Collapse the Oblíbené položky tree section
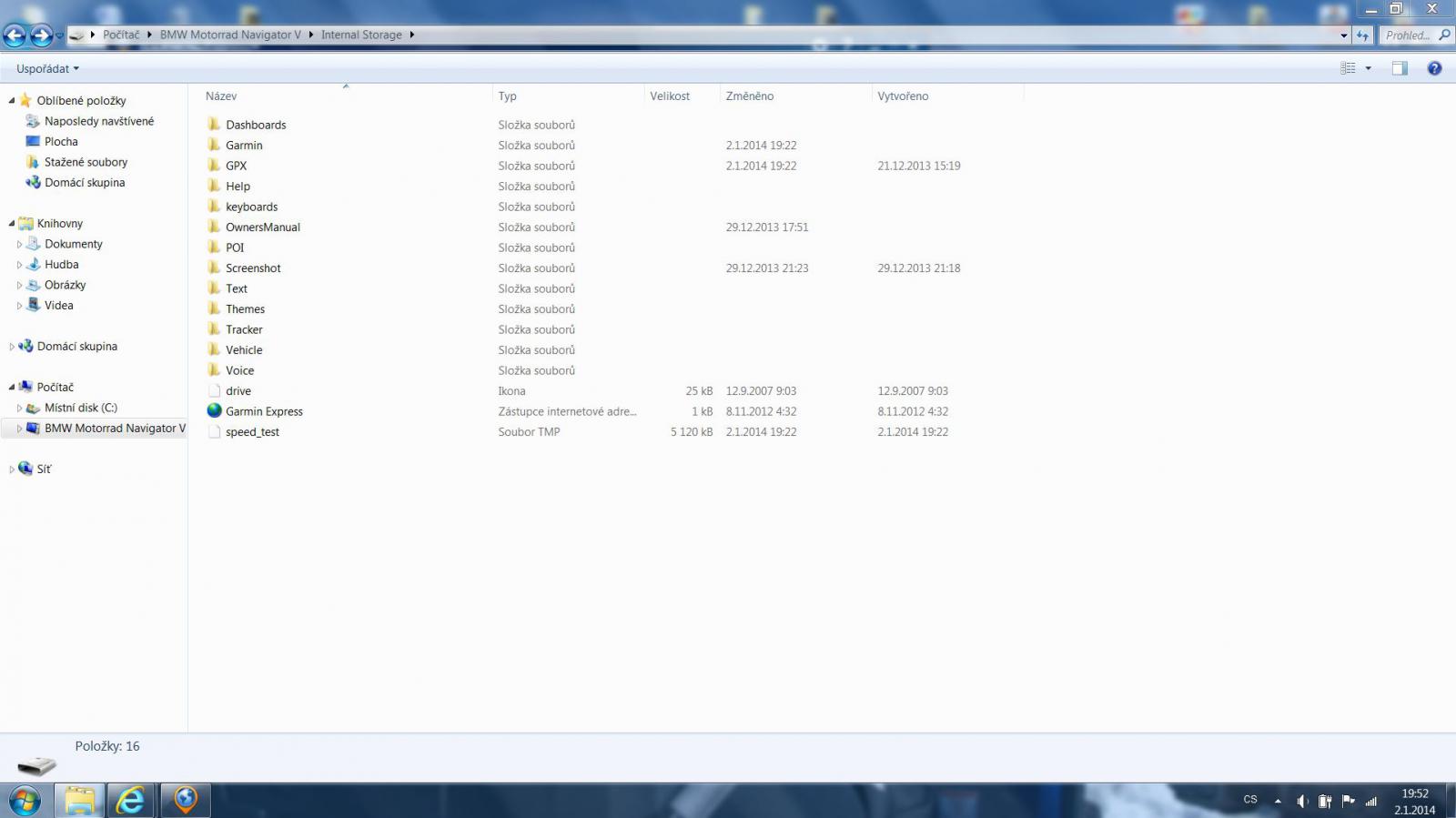Viewport: 1456px width, 818px height. [12, 101]
